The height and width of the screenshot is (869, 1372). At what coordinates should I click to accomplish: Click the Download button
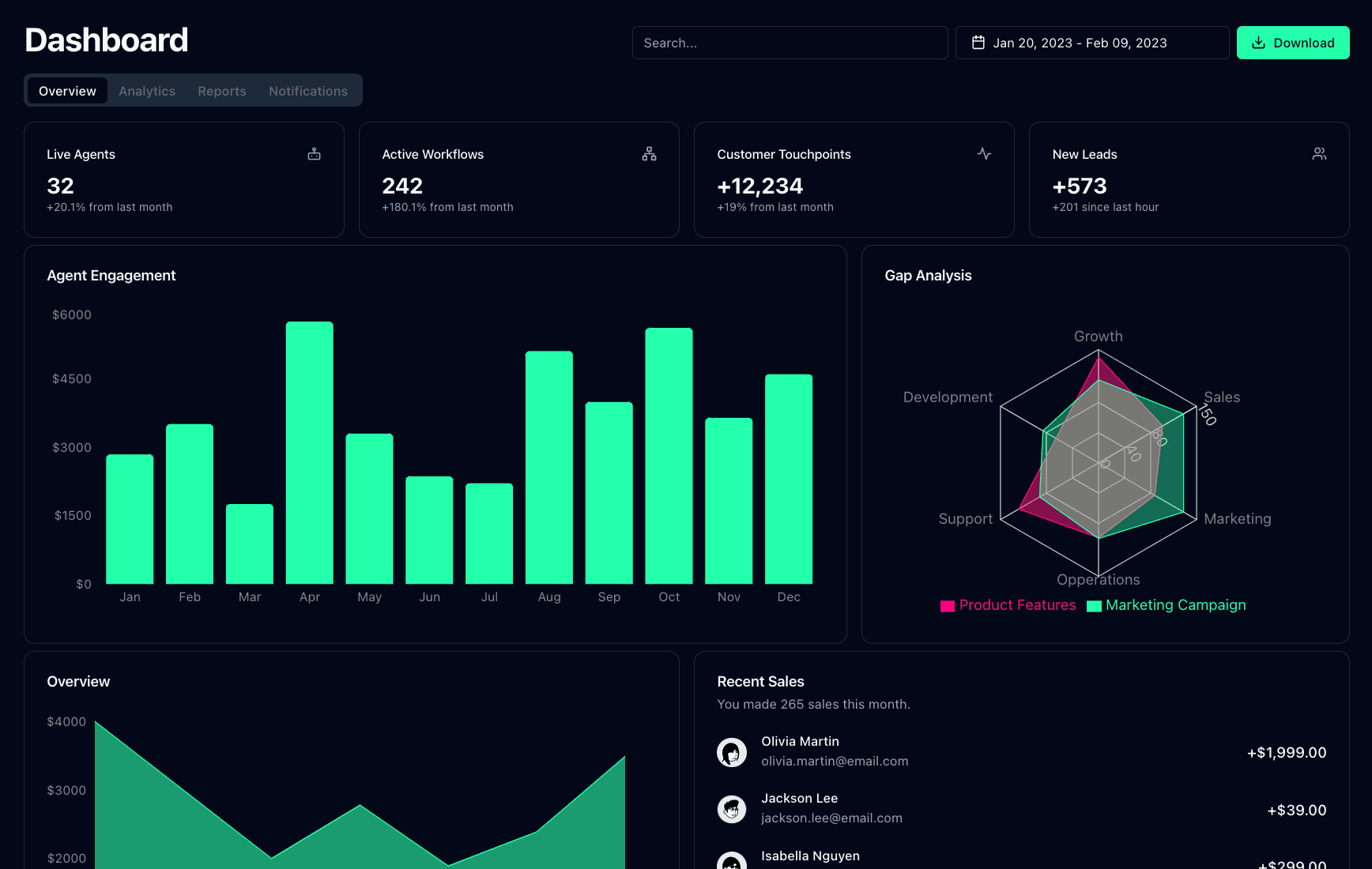pyautogui.click(x=1293, y=43)
